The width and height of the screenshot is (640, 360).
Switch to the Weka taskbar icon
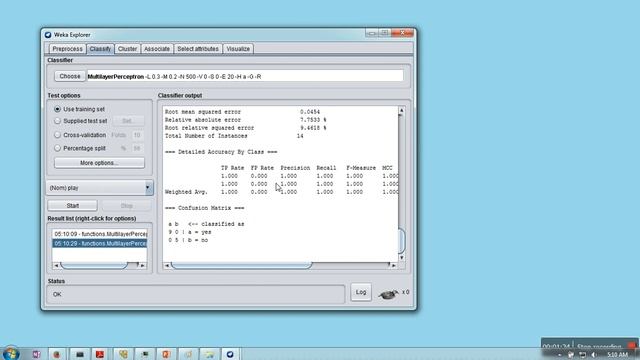(x=230, y=354)
